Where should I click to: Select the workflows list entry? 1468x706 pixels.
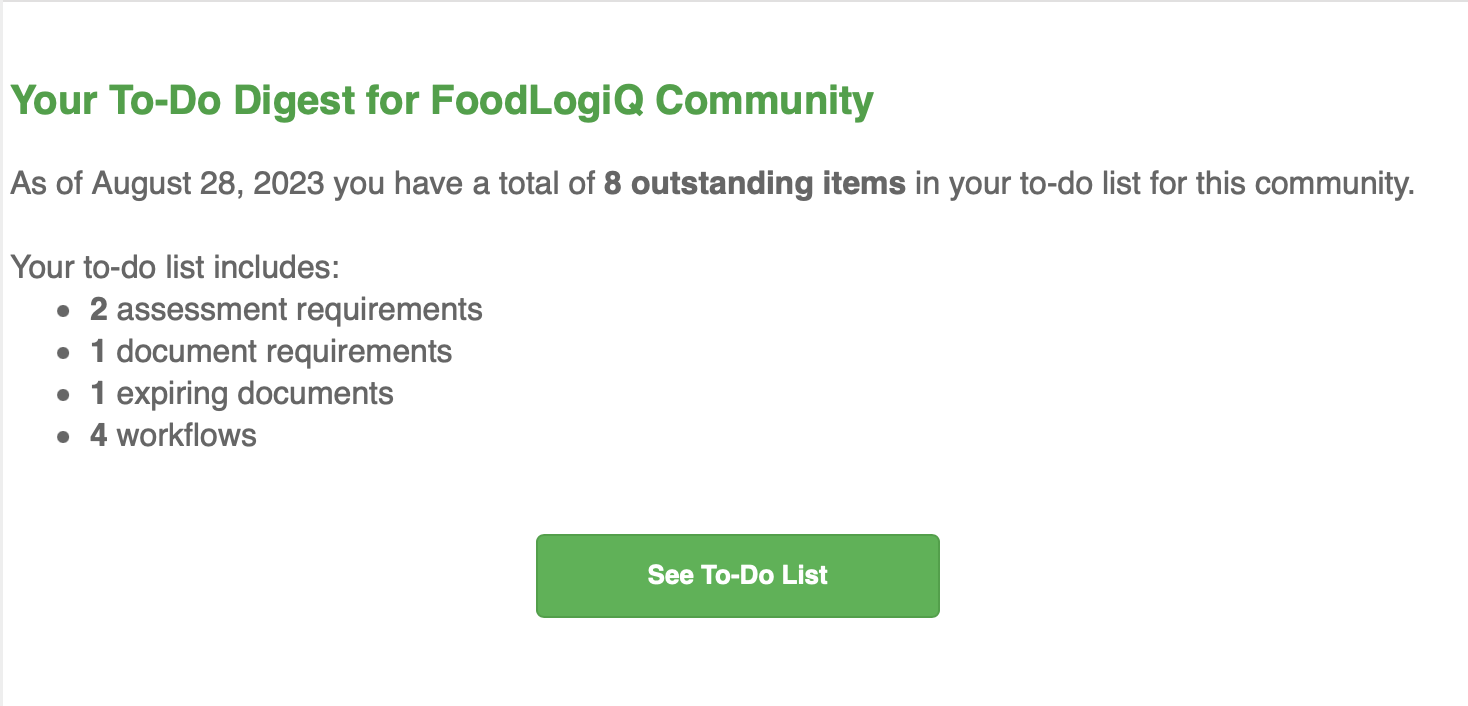173,436
